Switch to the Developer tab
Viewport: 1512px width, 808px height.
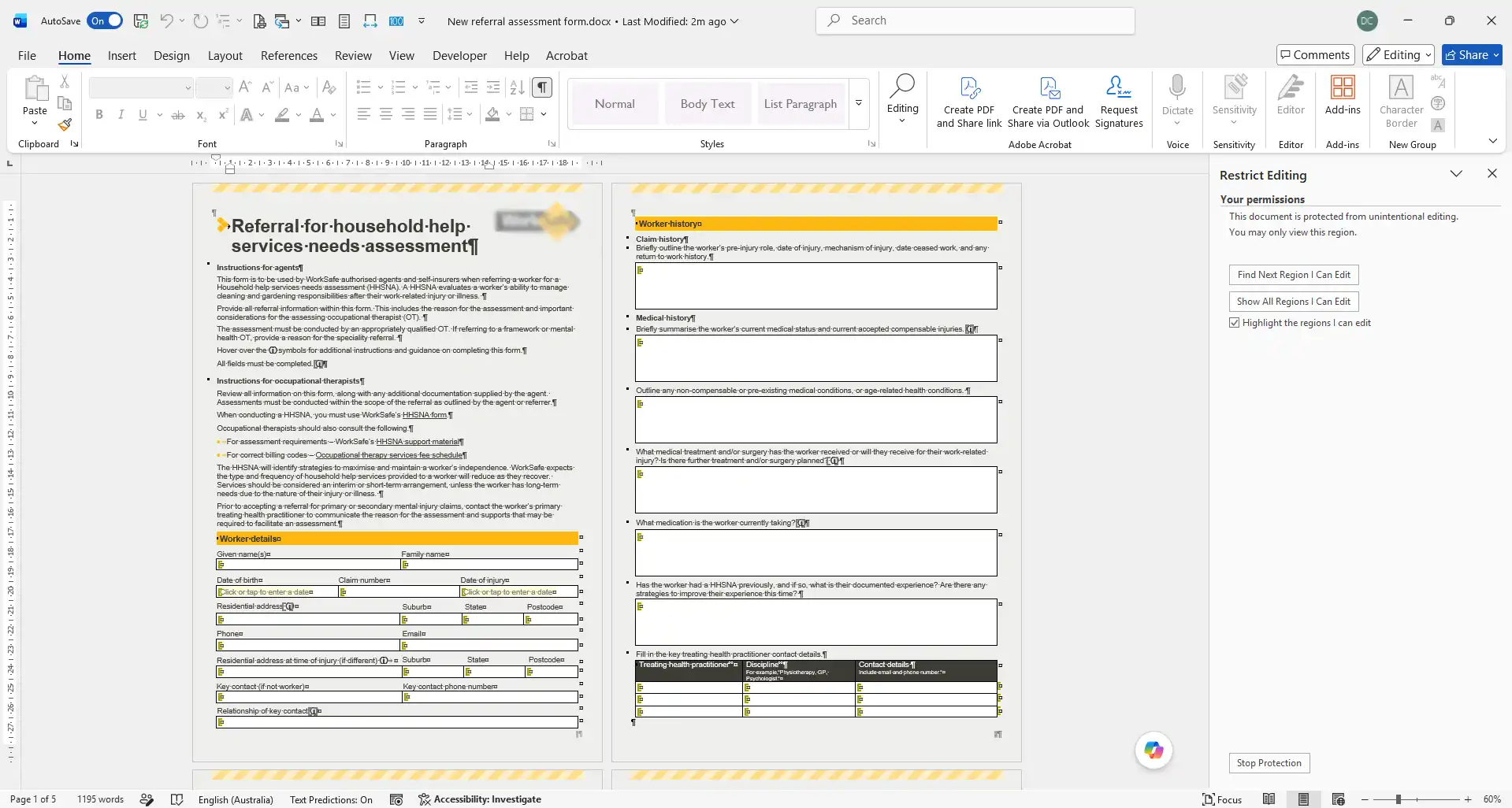coord(459,56)
